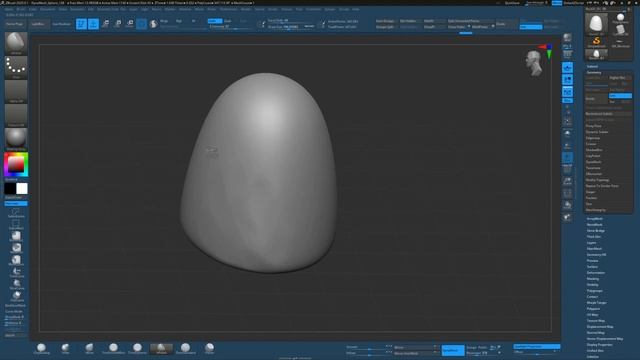Click QuickSave in the title bar
The width and height of the screenshot is (640, 360).
512,3
